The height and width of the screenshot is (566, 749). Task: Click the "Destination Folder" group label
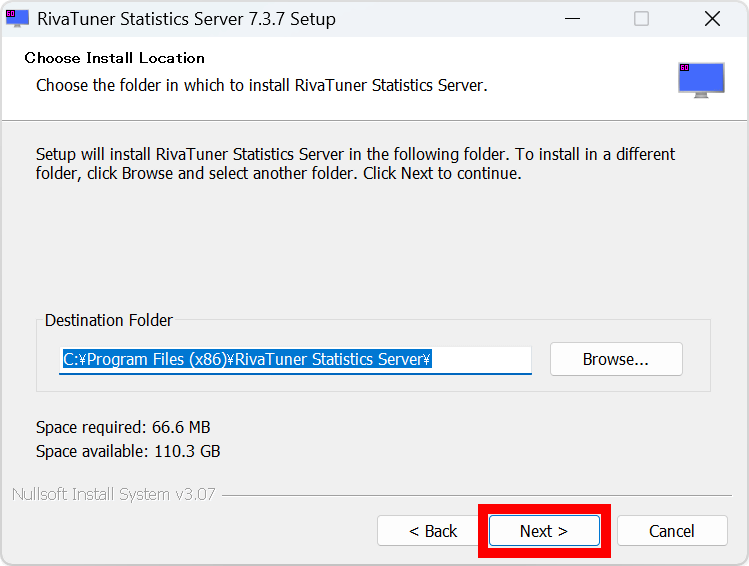(x=109, y=321)
